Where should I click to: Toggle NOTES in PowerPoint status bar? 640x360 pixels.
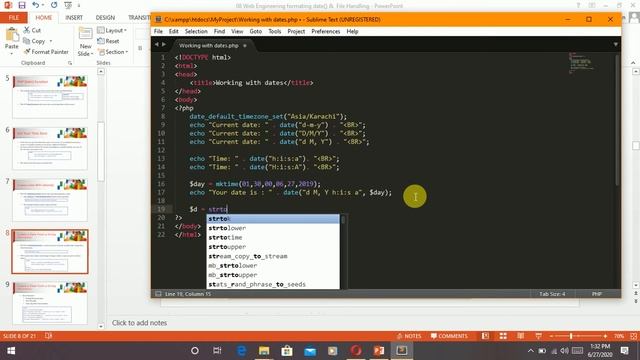point(409,336)
